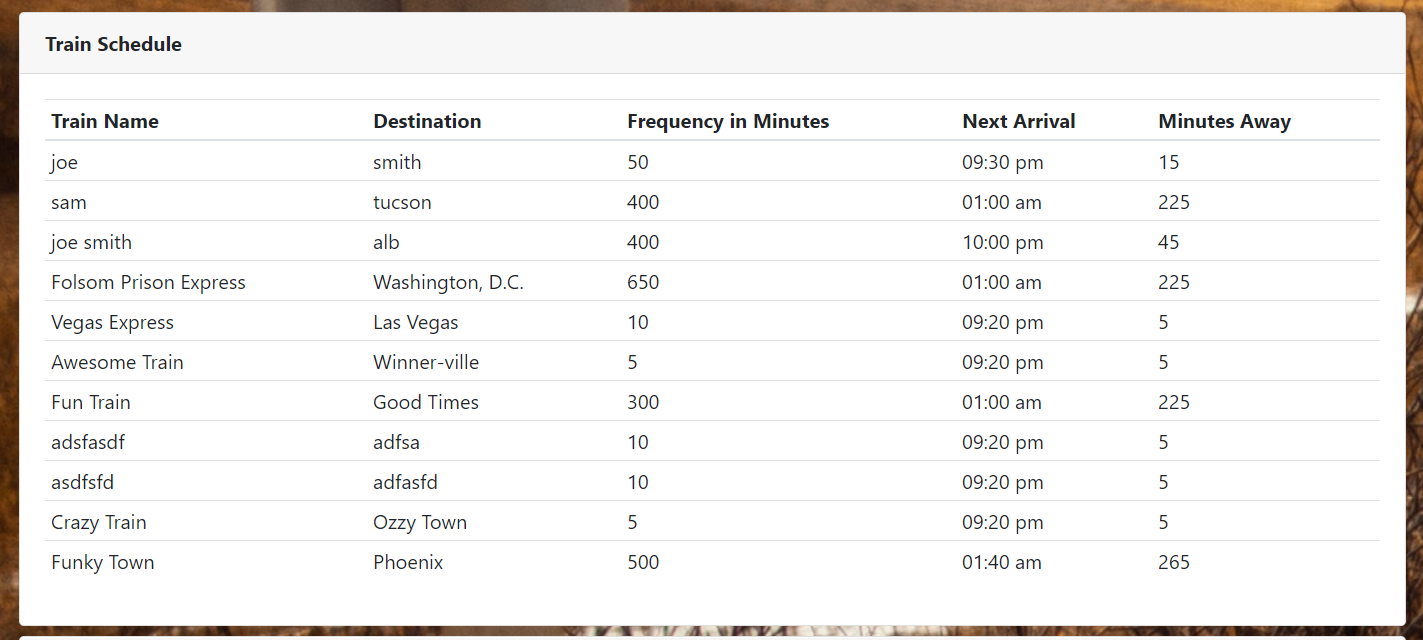Viewport: 1423px width, 640px height.
Task: Select the Funky Town train row
Action: pos(102,562)
